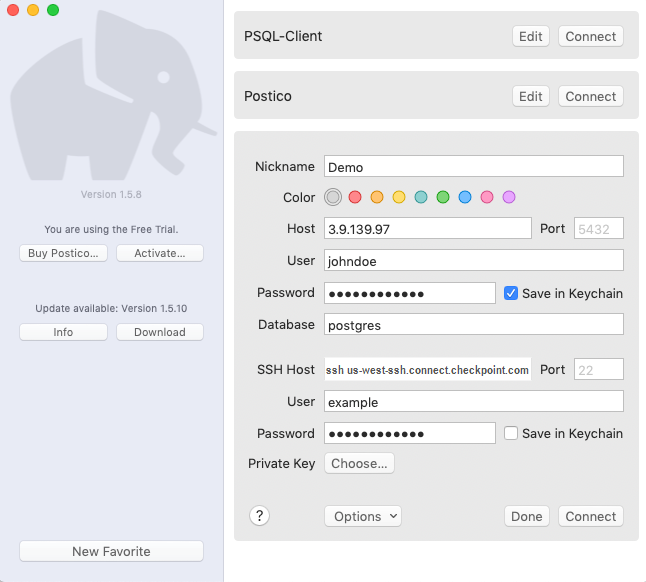This screenshot has width=646, height=582.
Task: Click the Update available Version 1.5.10 text
Action: [111, 309]
